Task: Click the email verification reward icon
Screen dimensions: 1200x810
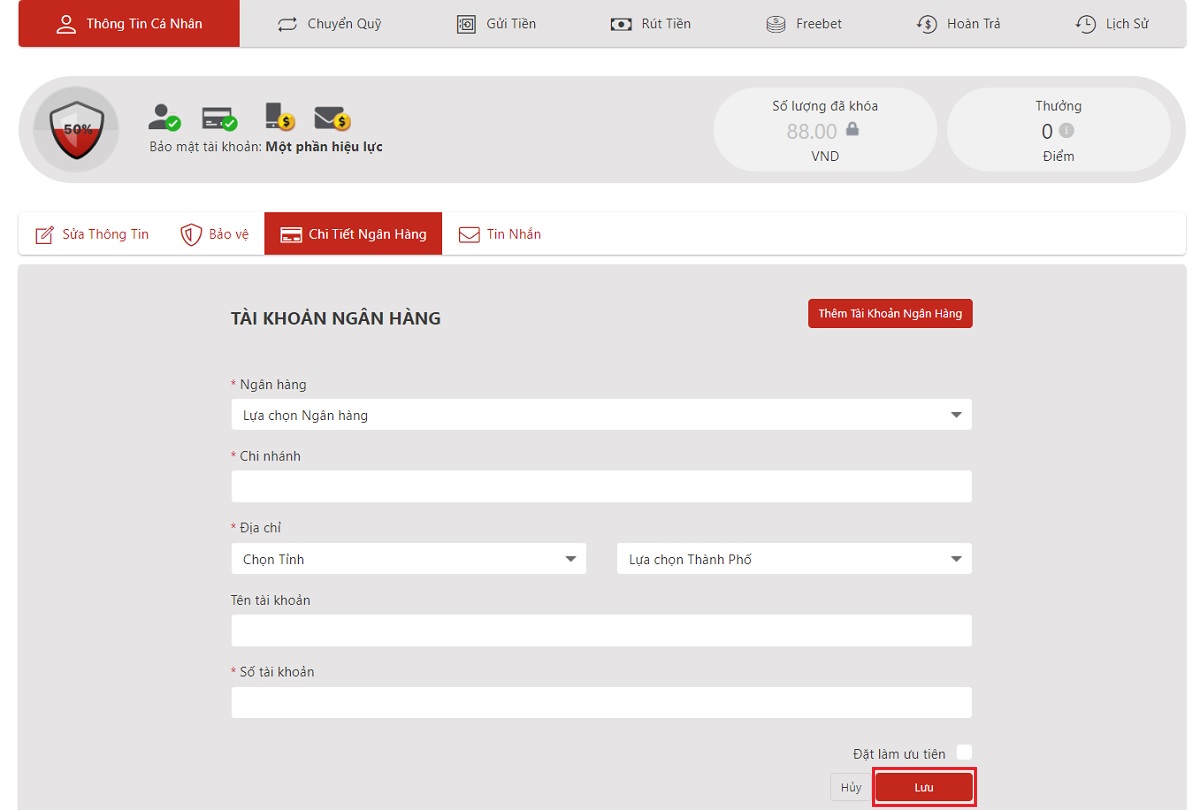Action: coord(331,118)
